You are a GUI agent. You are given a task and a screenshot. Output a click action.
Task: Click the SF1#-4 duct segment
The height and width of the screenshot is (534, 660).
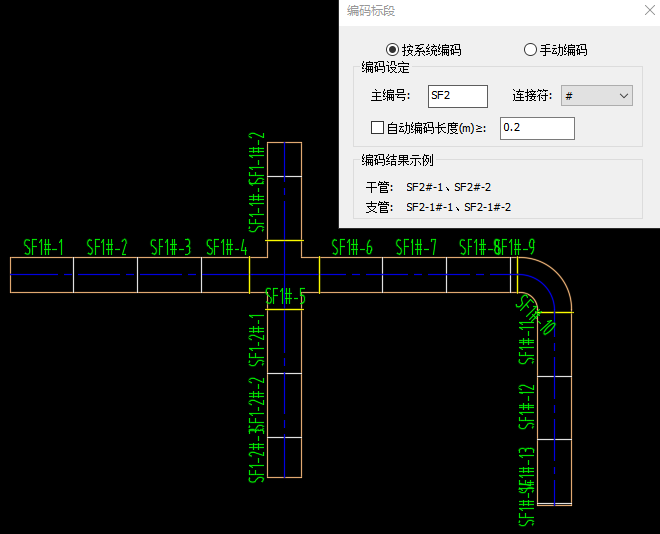[x=225, y=274]
